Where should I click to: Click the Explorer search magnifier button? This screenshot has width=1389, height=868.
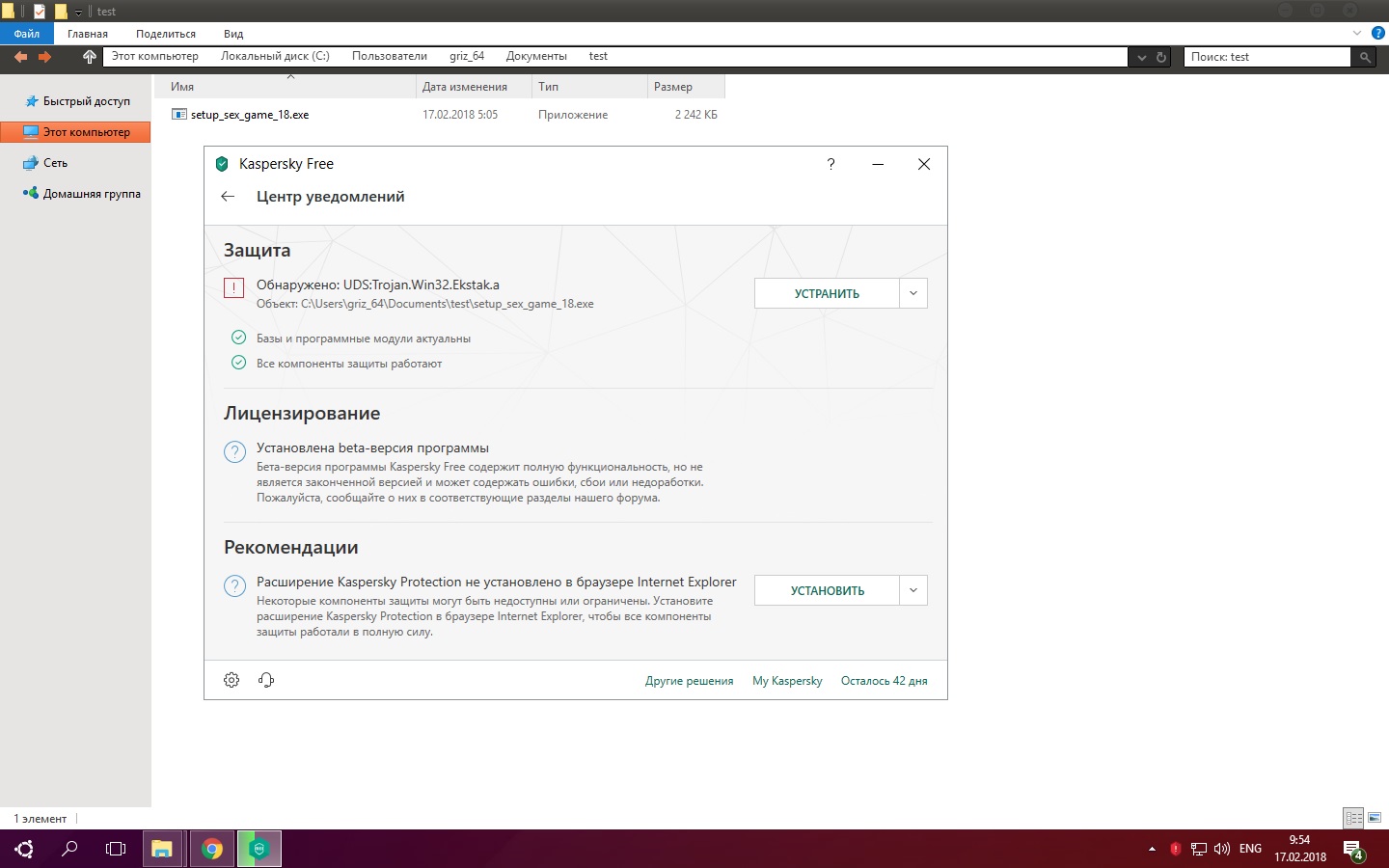(1365, 57)
